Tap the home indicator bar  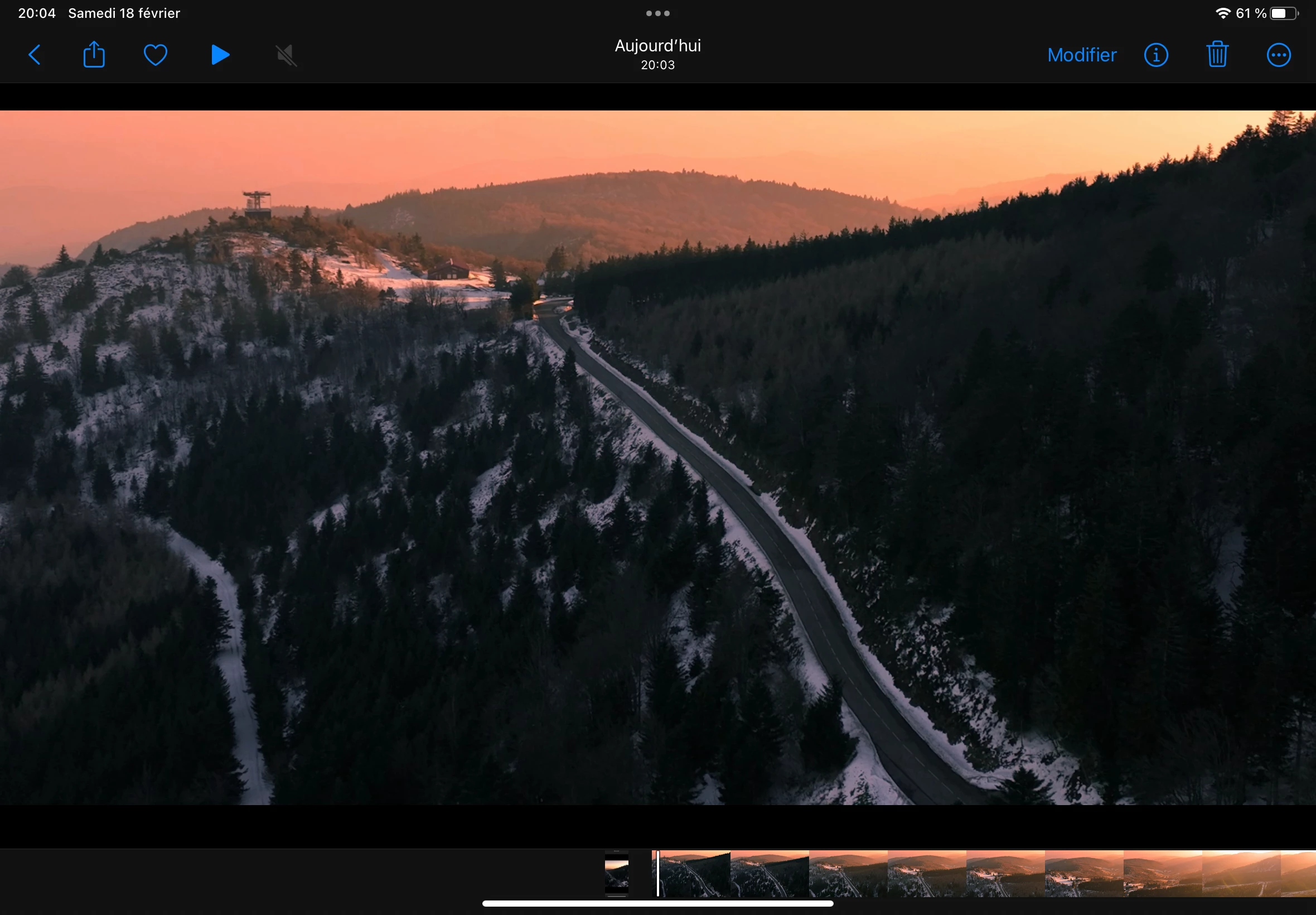point(657,903)
